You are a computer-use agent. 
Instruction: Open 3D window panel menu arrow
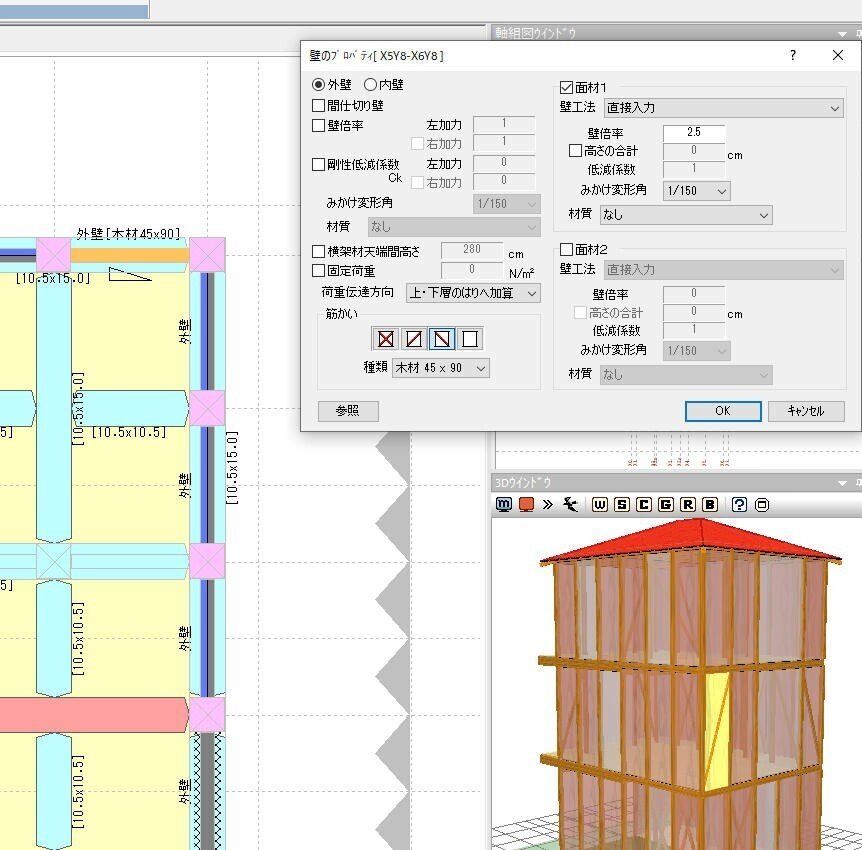(842, 483)
